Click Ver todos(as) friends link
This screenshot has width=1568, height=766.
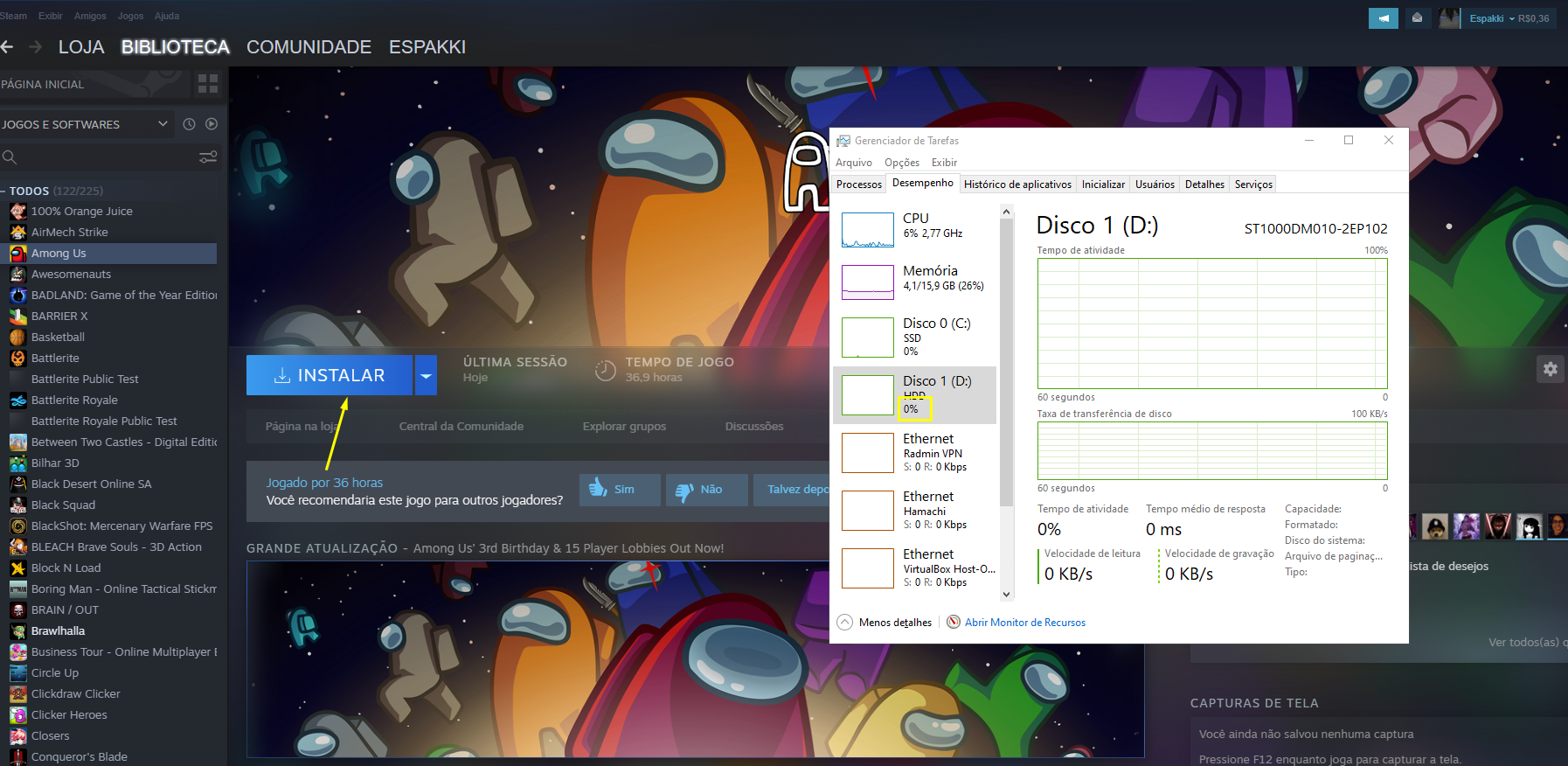(1526, 643)
